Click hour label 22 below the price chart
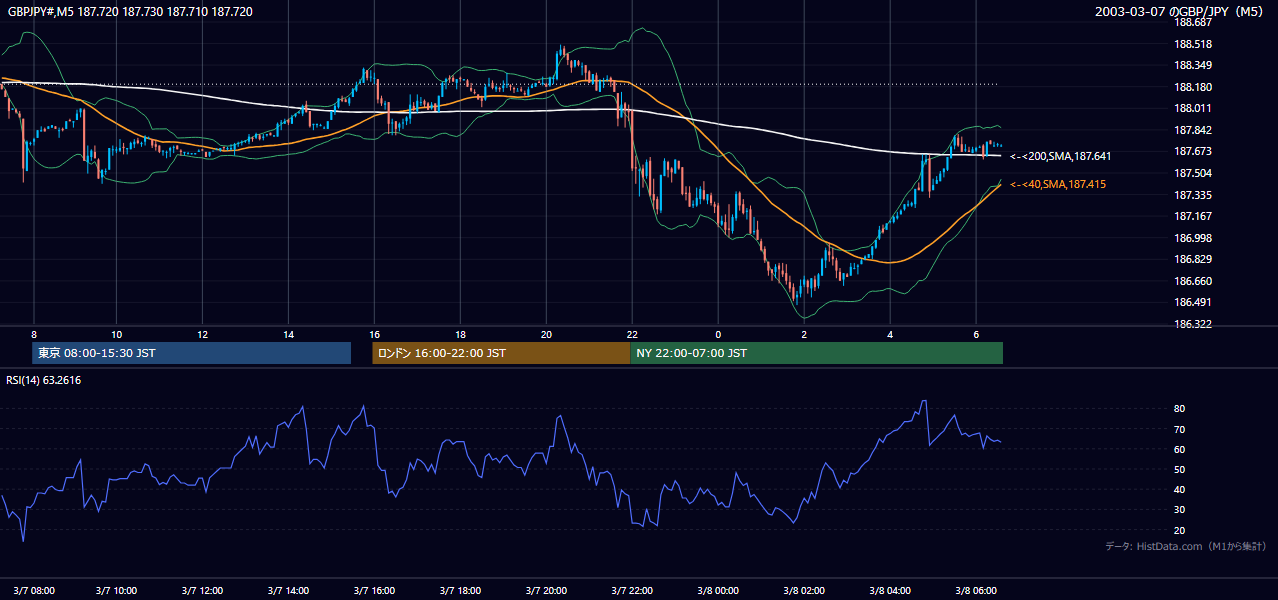 point(632,334)
